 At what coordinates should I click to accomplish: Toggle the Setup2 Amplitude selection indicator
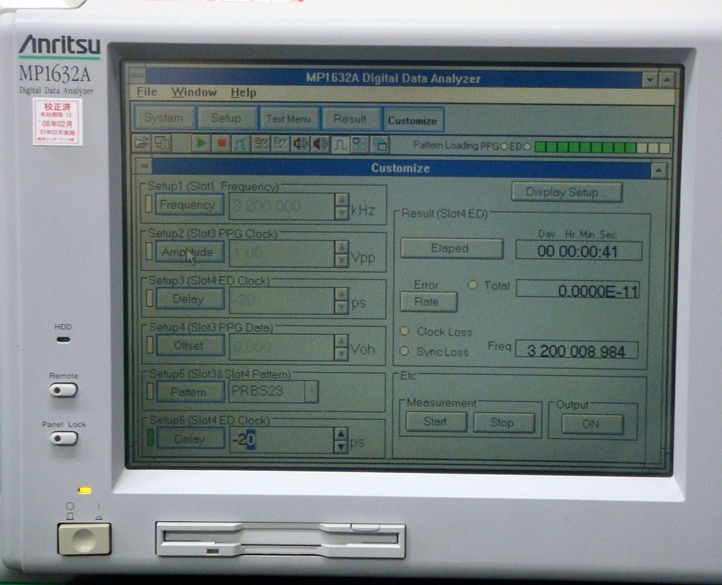point(149,251)
